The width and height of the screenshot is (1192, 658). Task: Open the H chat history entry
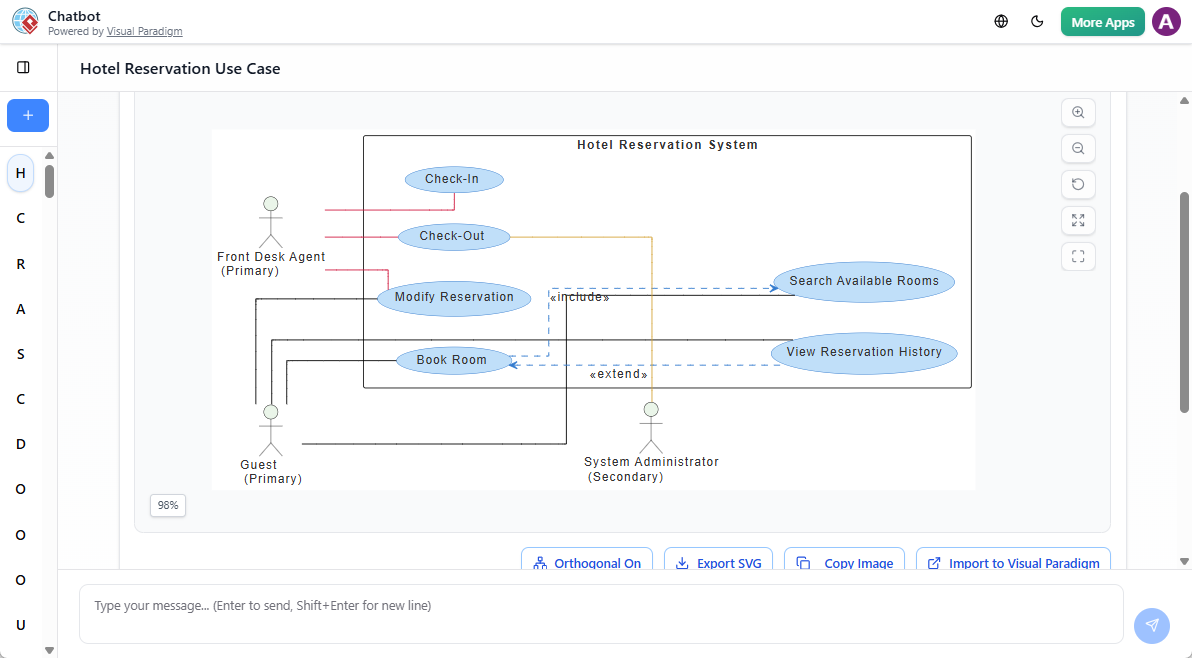tap(20, 173)
